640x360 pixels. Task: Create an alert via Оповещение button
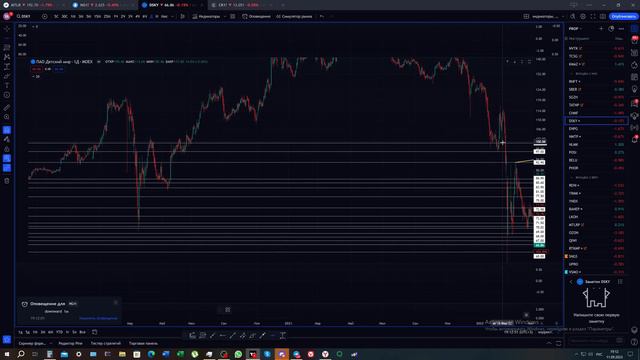point(256,16)
